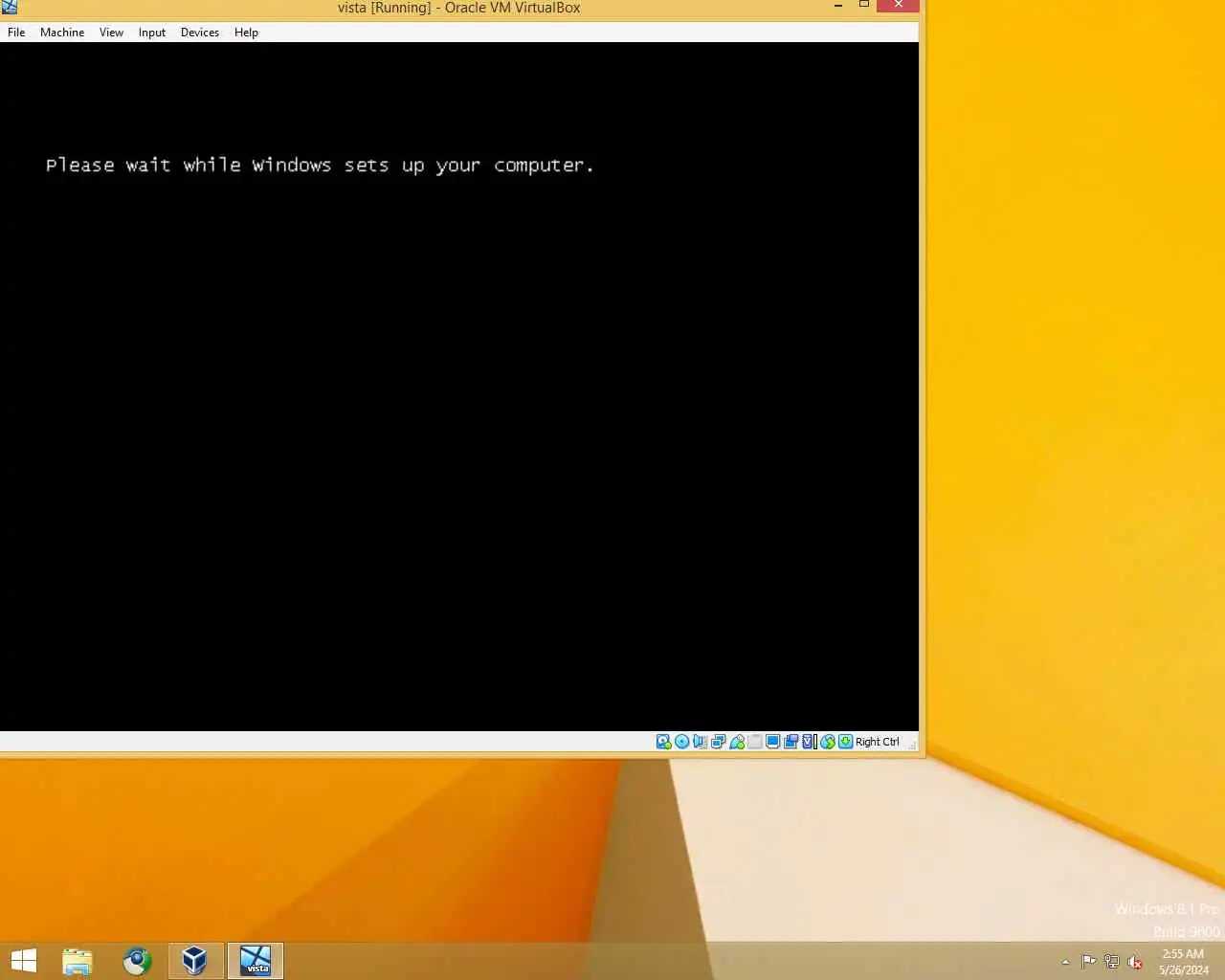Click the keyboard capture green arrow icon
Viewport: 1225px width, 980px height.
(x=846, y=742)
